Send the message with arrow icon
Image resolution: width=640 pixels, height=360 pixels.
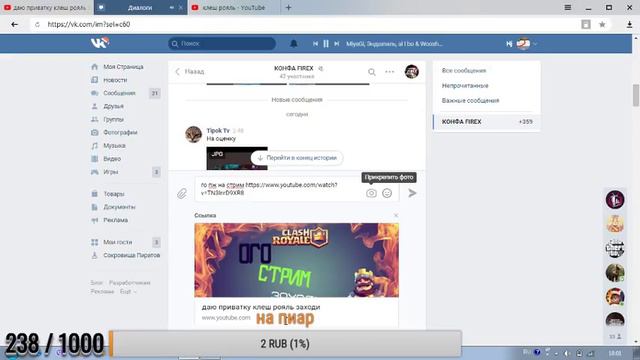[x=412, y=193]
